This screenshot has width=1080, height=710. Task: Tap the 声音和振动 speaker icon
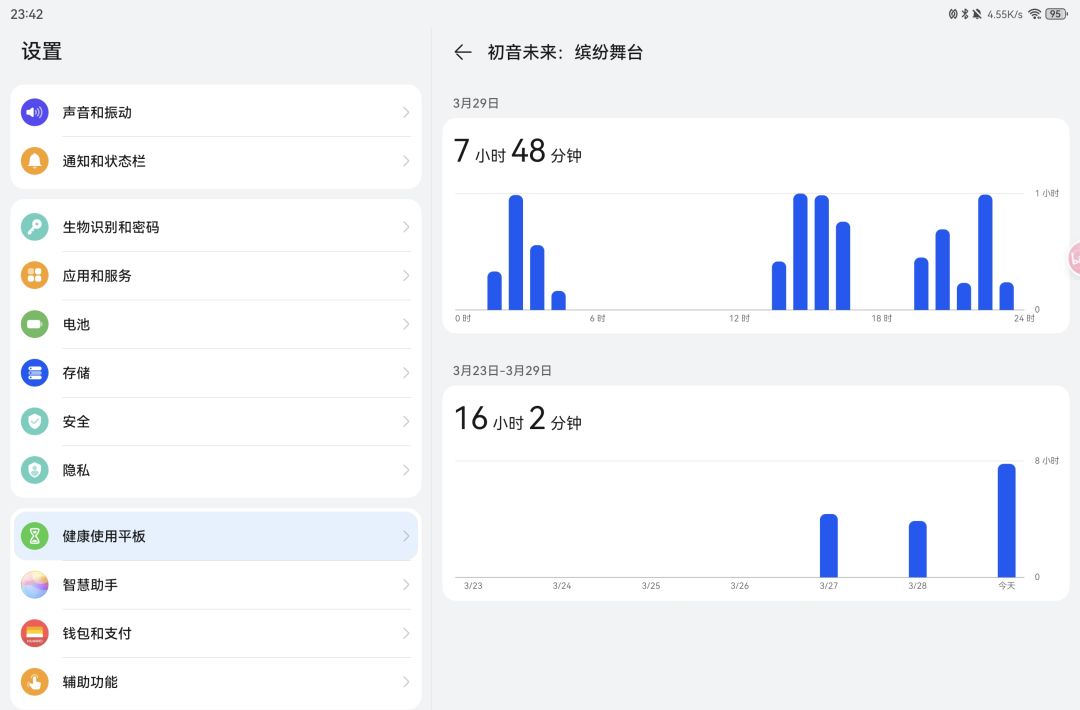coord(34,112)
